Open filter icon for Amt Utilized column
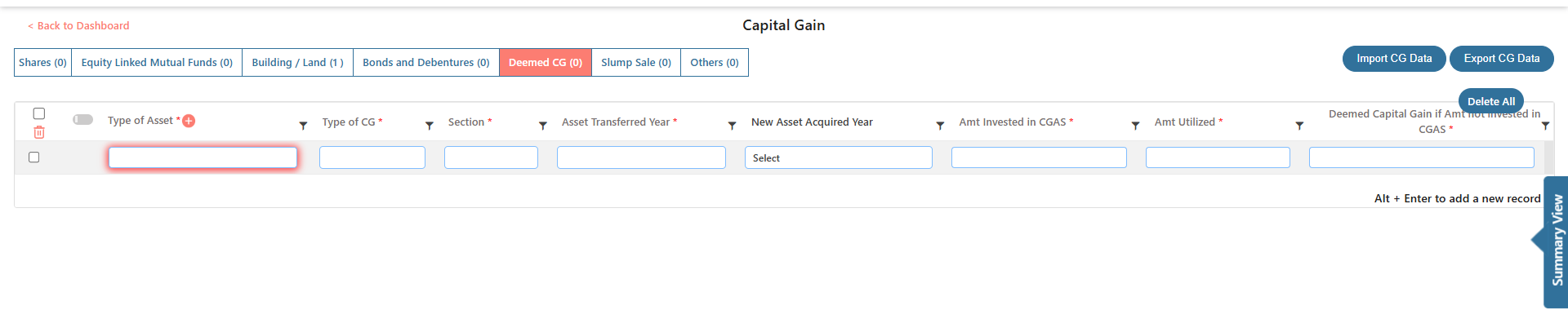The image size is (1568, 328). pyautogui.click(x=1299, y=126)
